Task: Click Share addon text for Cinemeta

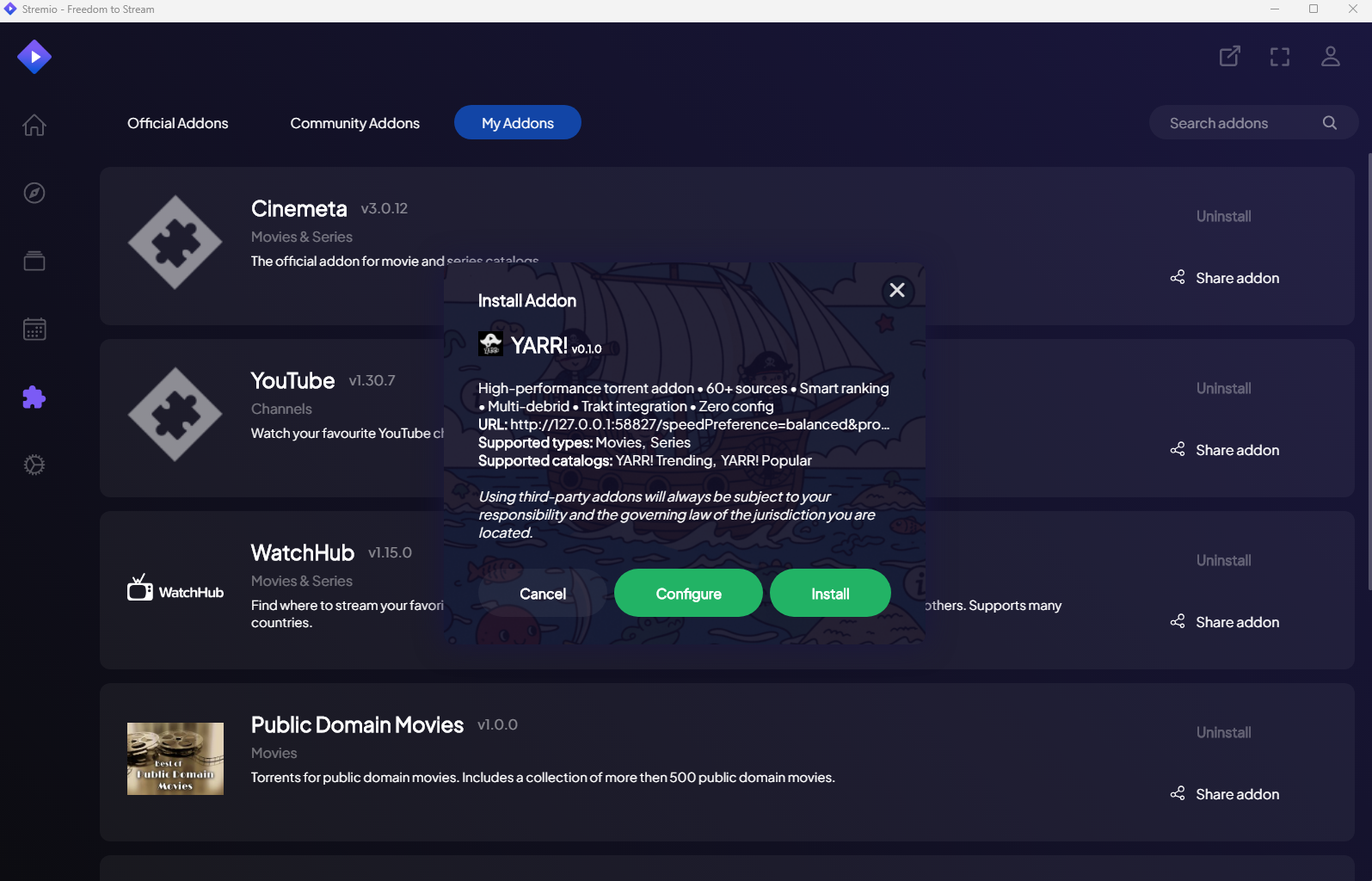Action: 1238,278
